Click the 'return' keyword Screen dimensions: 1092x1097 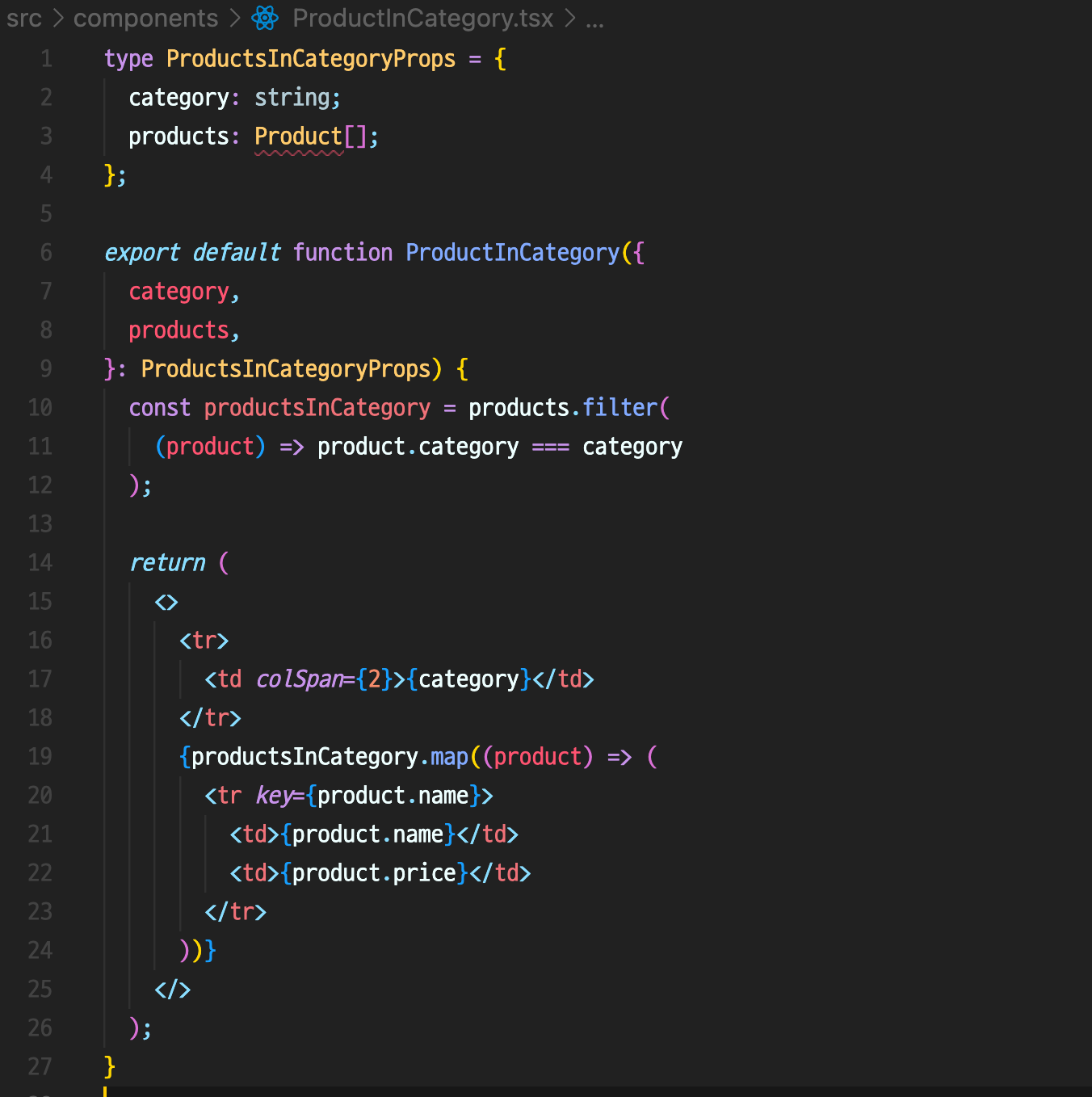(167, 563)
